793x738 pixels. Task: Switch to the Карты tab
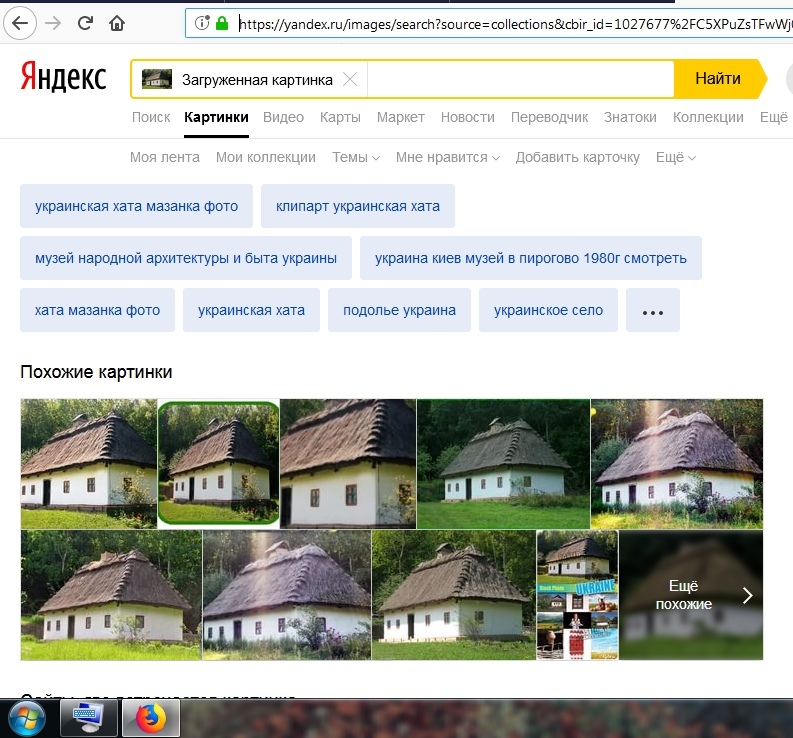coord(340,117)
